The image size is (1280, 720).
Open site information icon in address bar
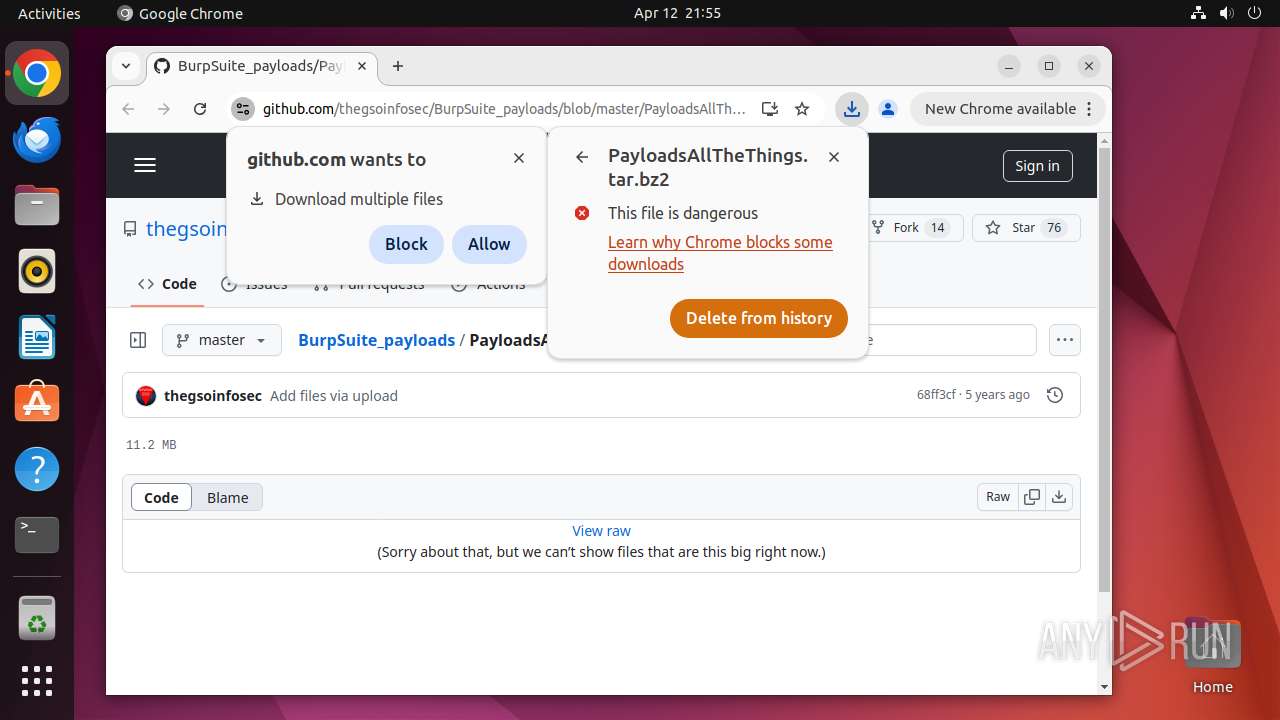click(243, 109)
